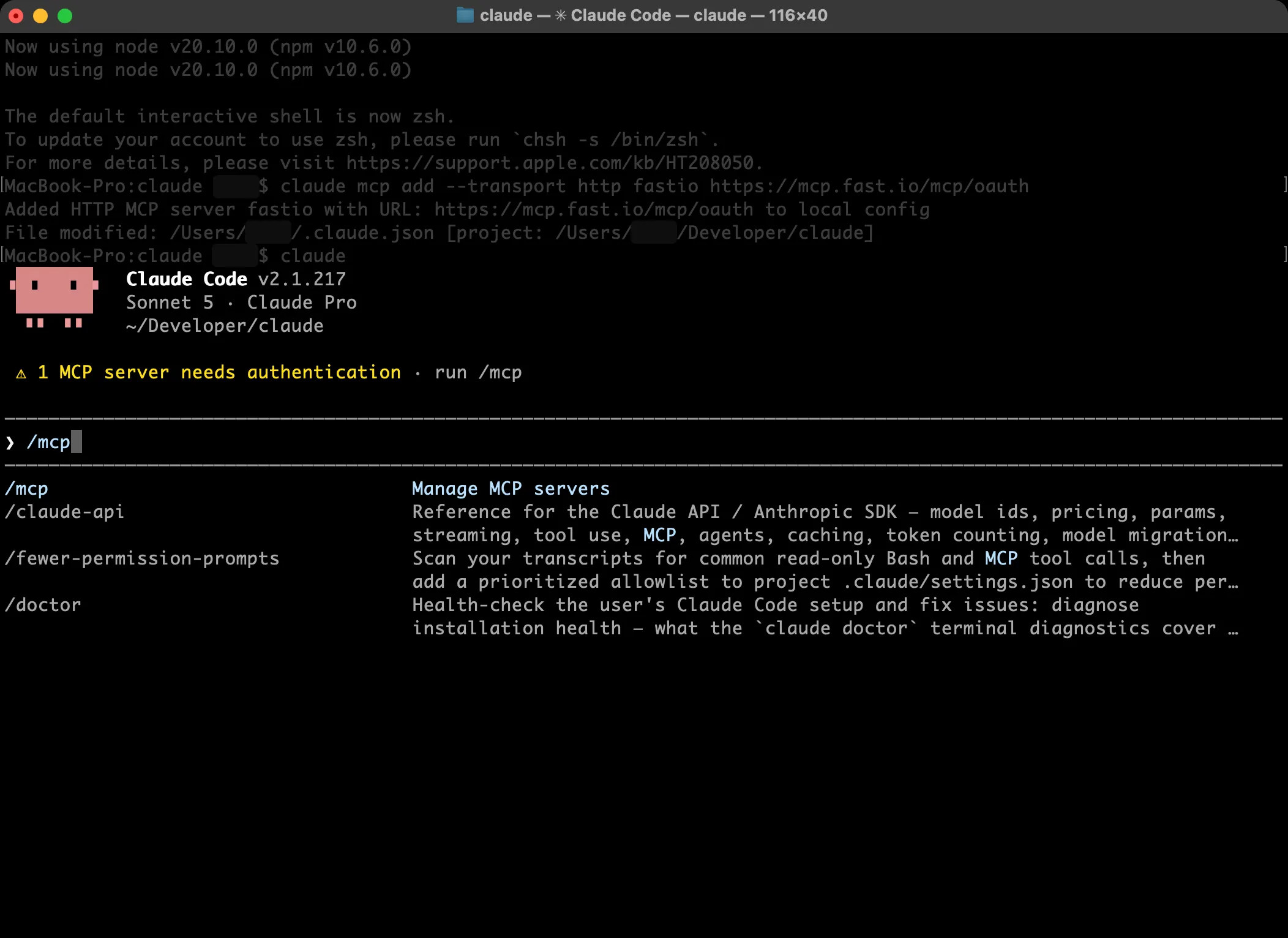The height and width of the screenshot is (938, 1288).
Task: Click the yellow minimize window button
Action: tap(40, 16)
